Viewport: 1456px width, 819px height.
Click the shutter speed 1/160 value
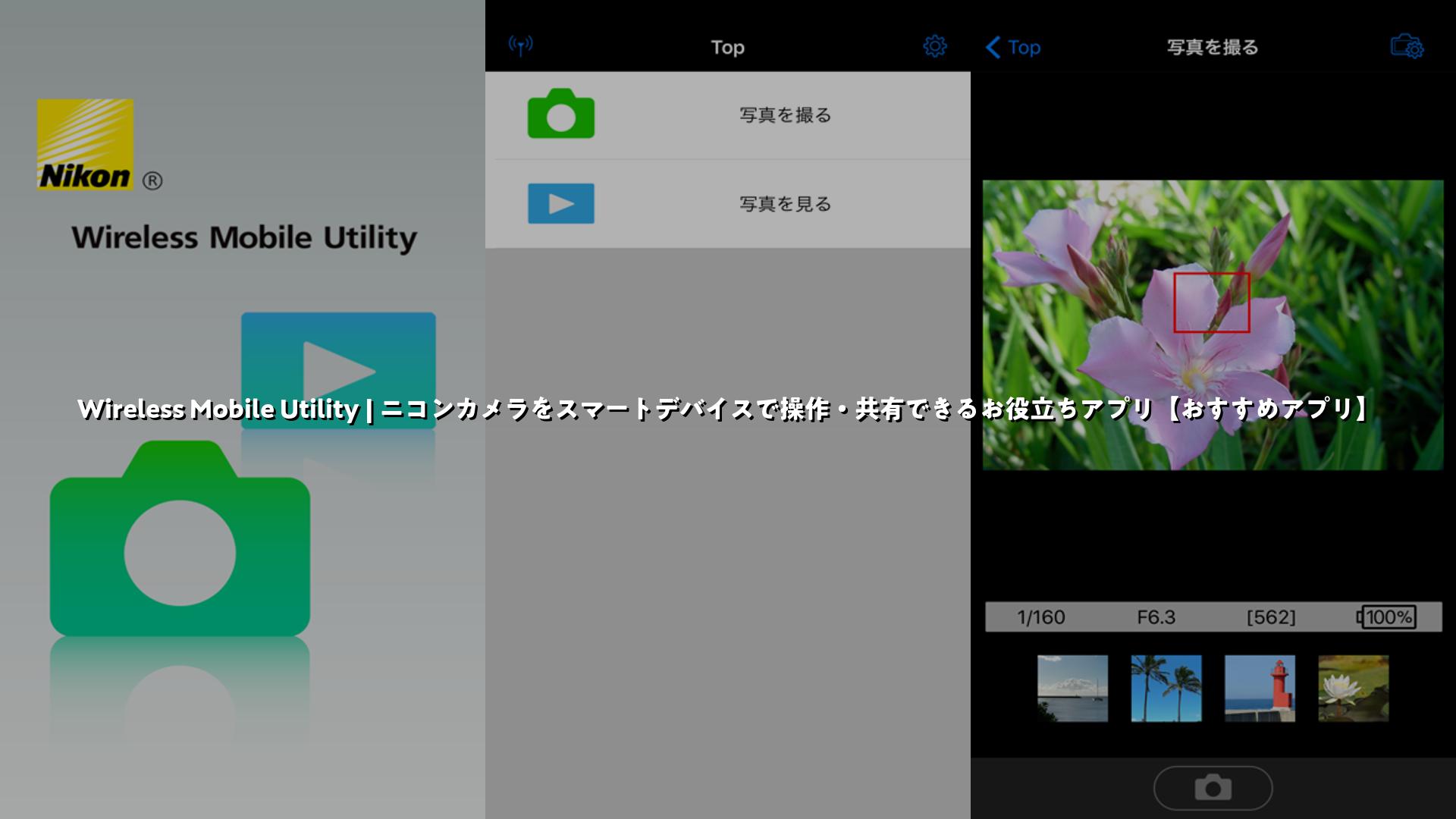(x=1040, y=617)
